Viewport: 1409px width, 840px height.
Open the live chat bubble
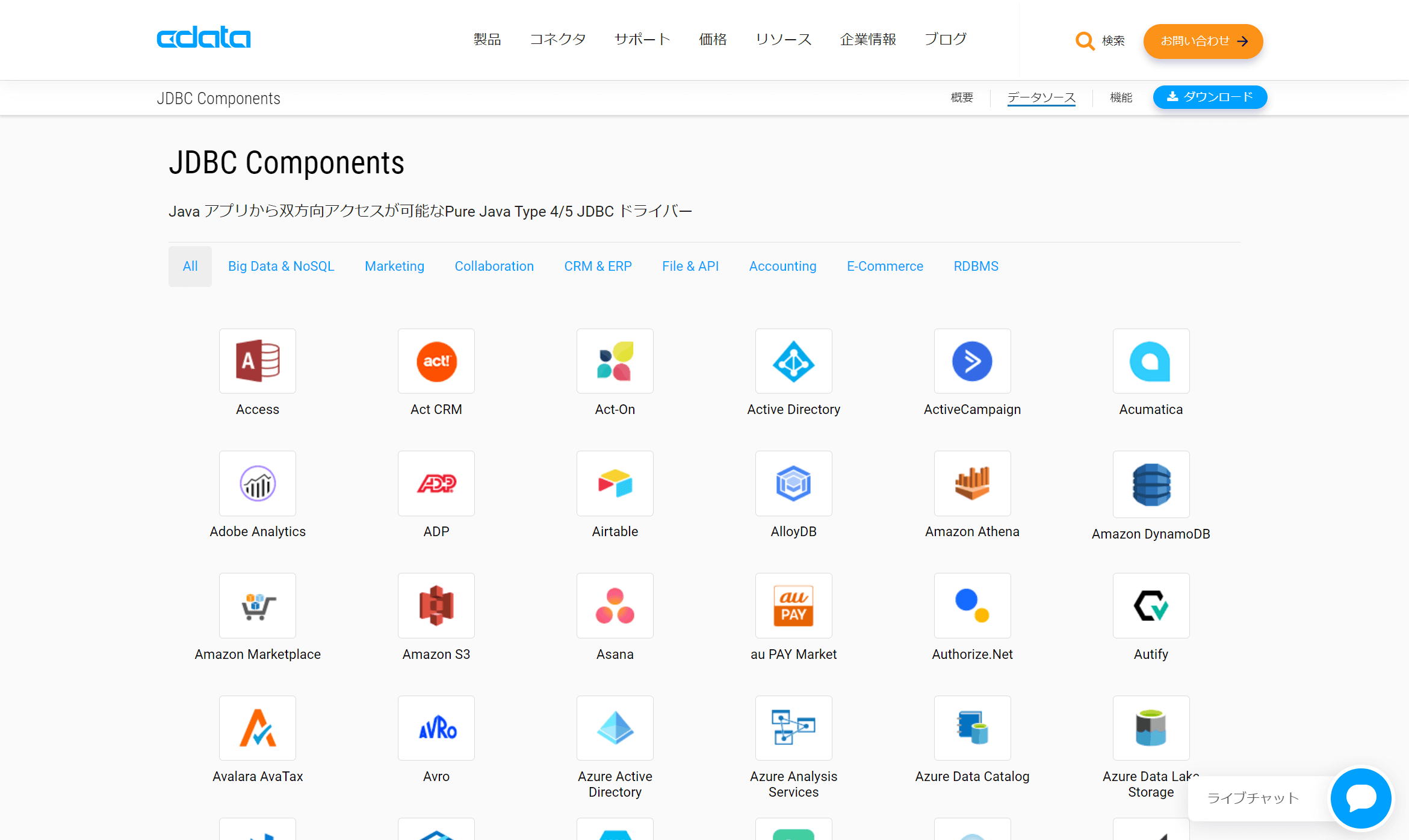(x=1361, y=798)
